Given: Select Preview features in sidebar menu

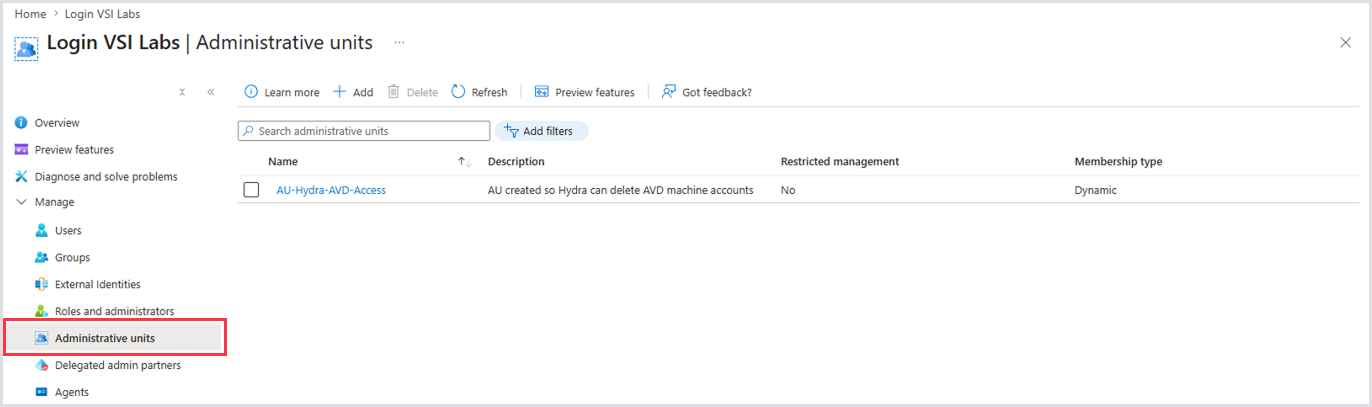Looking at the screenshot, I should pyautogui.click(x=74, y=150).
